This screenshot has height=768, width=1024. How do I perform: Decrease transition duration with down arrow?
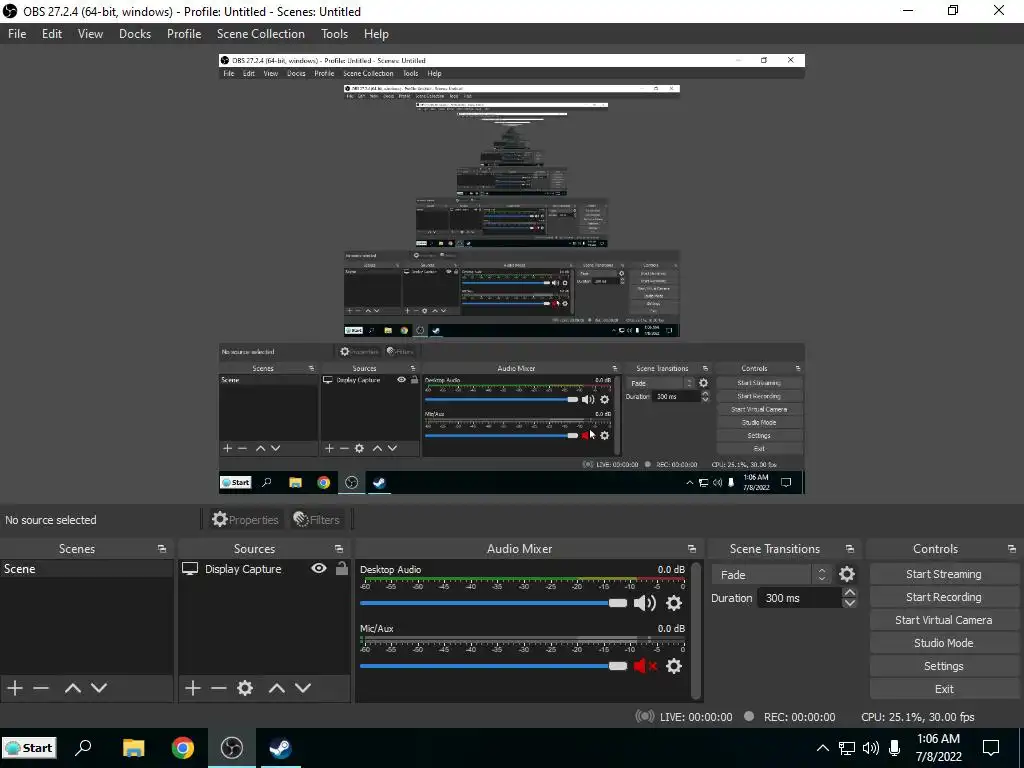850,603
